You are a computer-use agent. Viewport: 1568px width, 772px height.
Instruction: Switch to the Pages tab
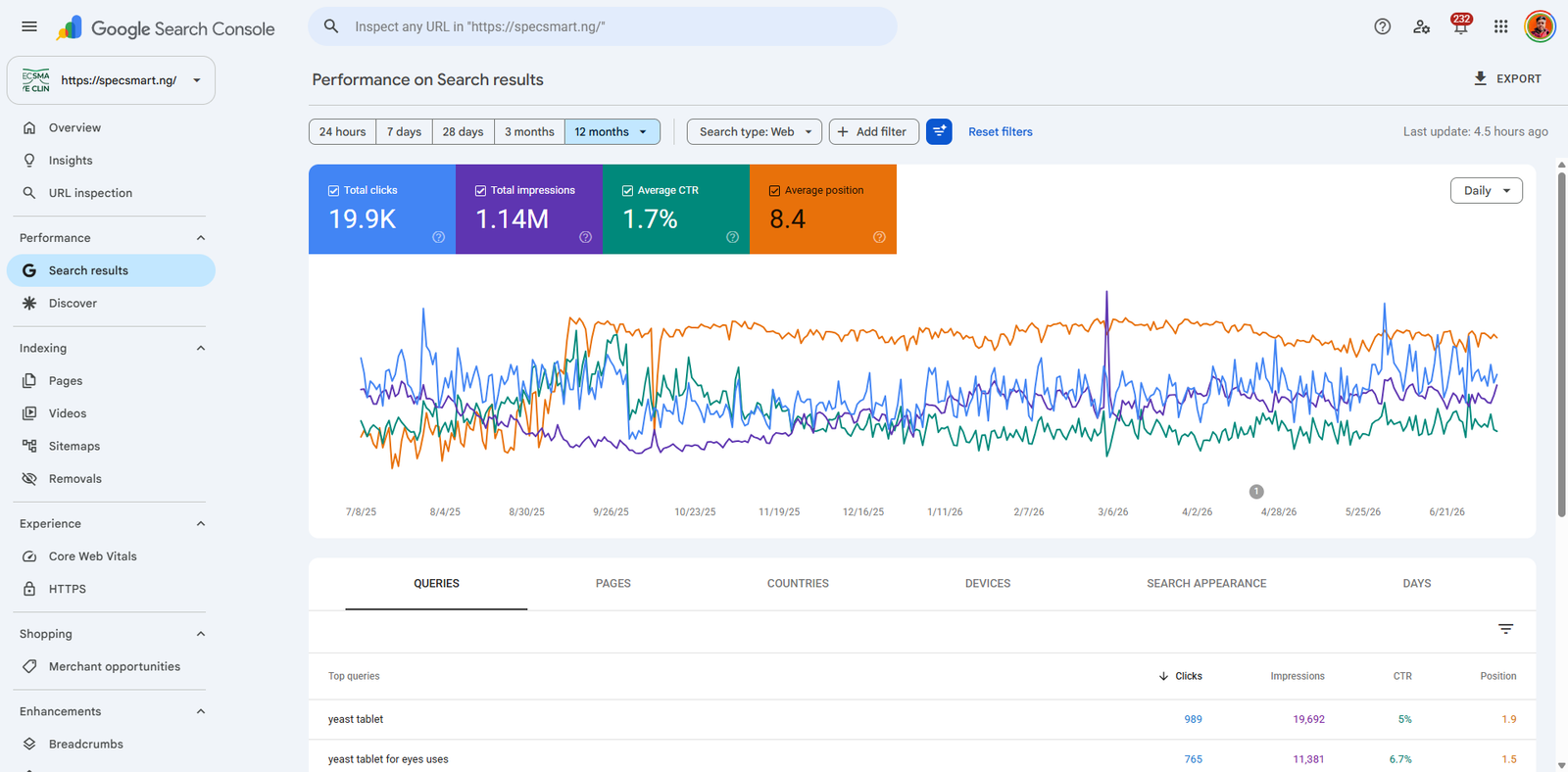(613, 583)
